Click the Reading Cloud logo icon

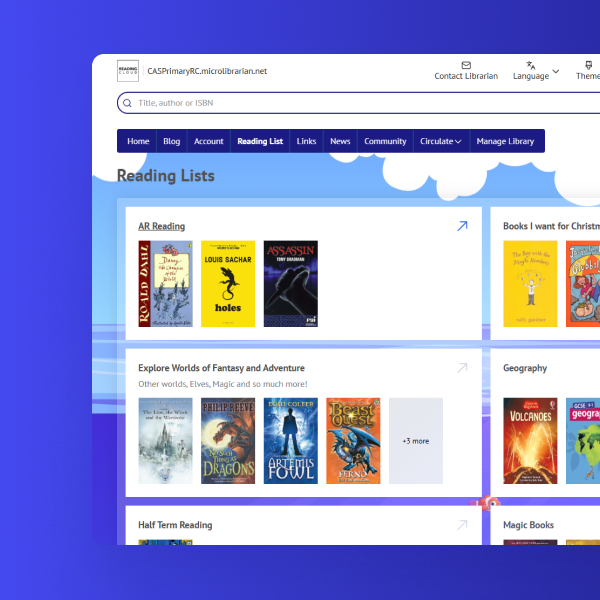tap(128, 71)
